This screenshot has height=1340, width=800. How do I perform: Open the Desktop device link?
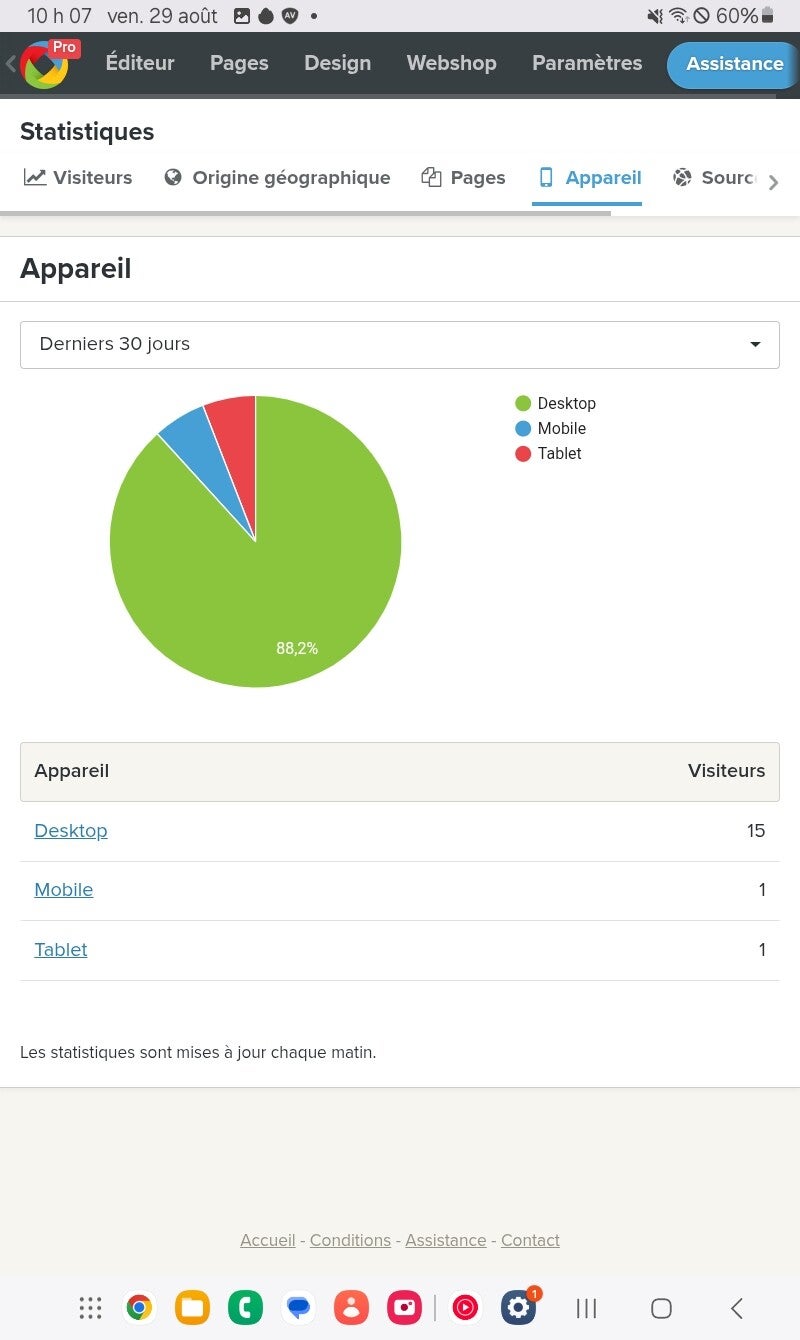(x=71, y=831)
